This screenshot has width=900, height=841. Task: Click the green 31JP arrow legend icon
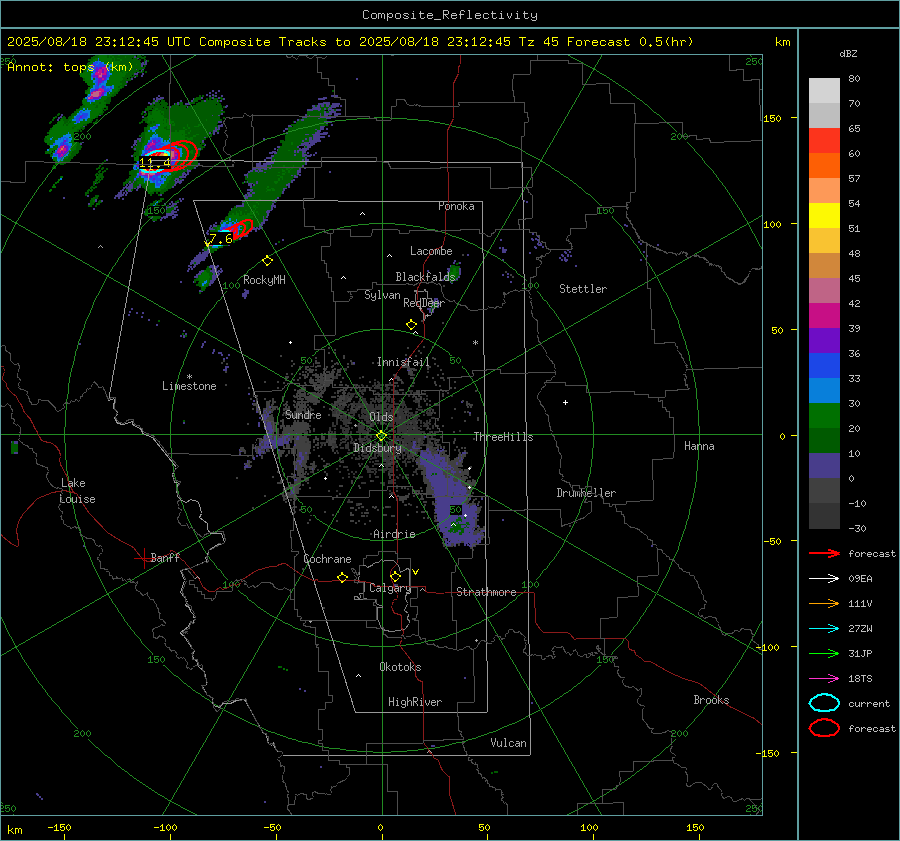coord(824,653)
